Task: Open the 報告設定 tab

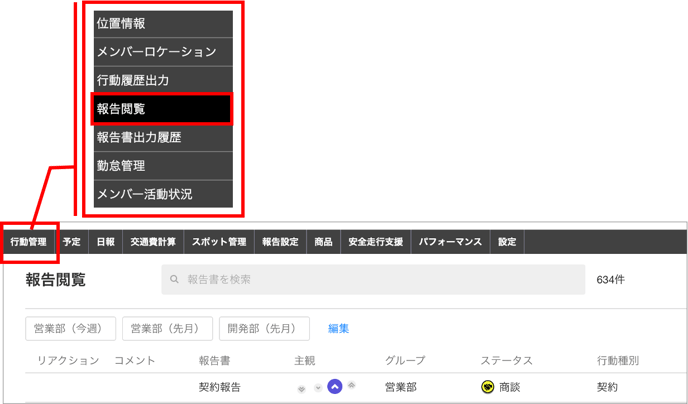Action: point(280,242)
